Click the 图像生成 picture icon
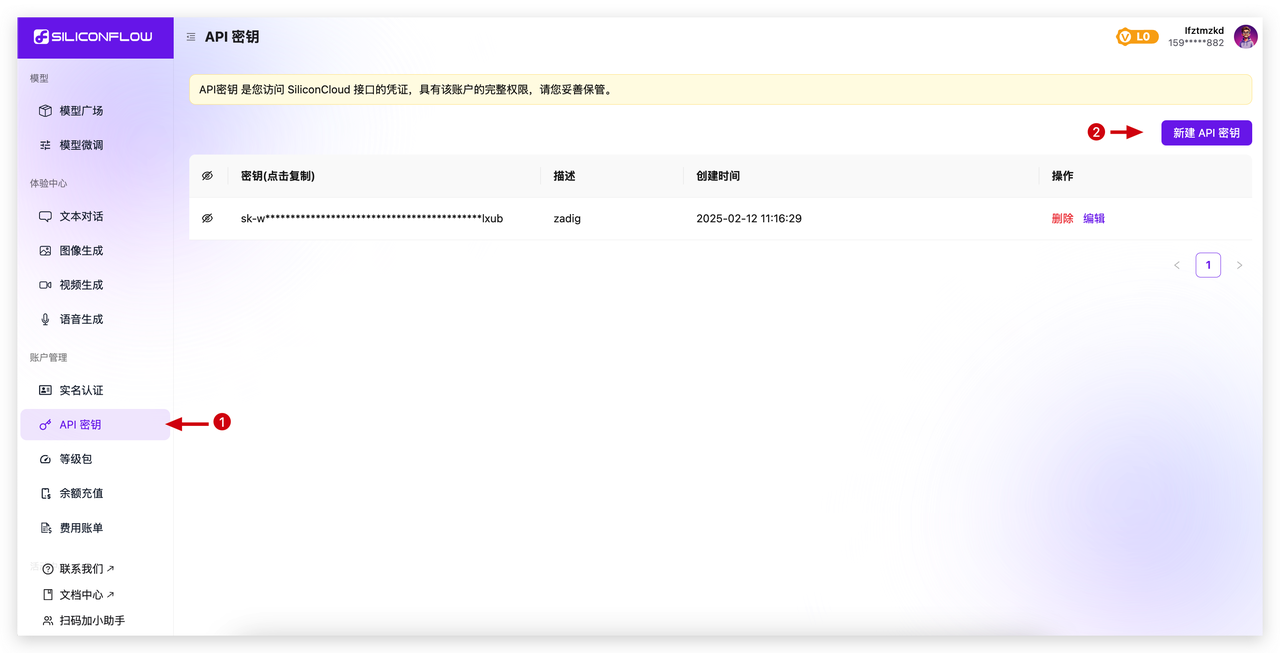The height and width of the screenshot is (653, 1280). pos(45,251)
